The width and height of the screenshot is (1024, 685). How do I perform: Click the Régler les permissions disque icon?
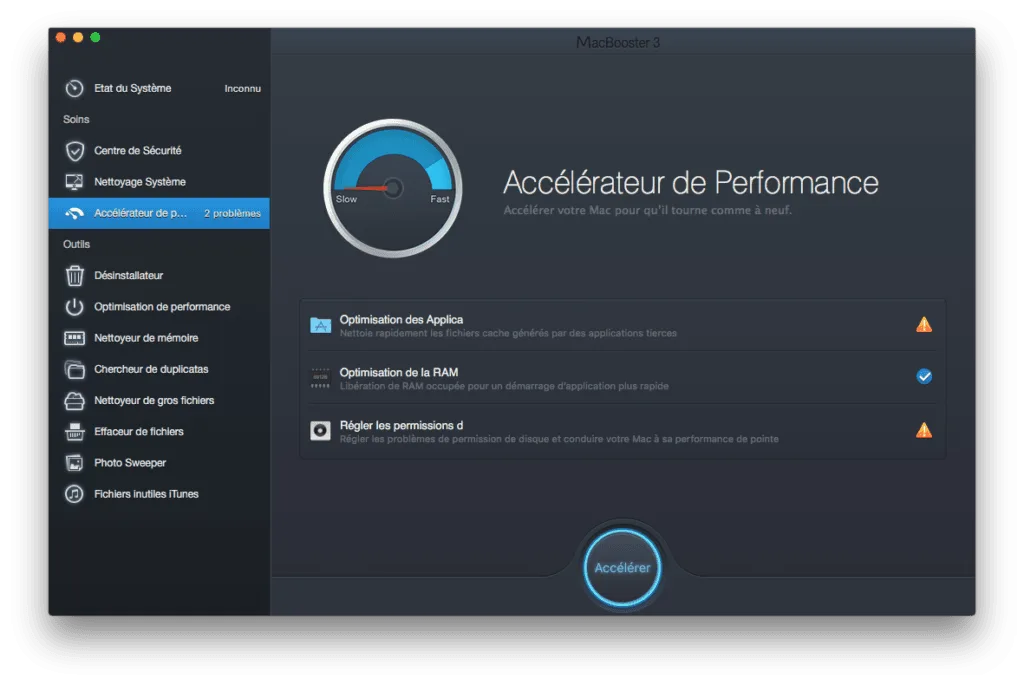click(320, 430)
